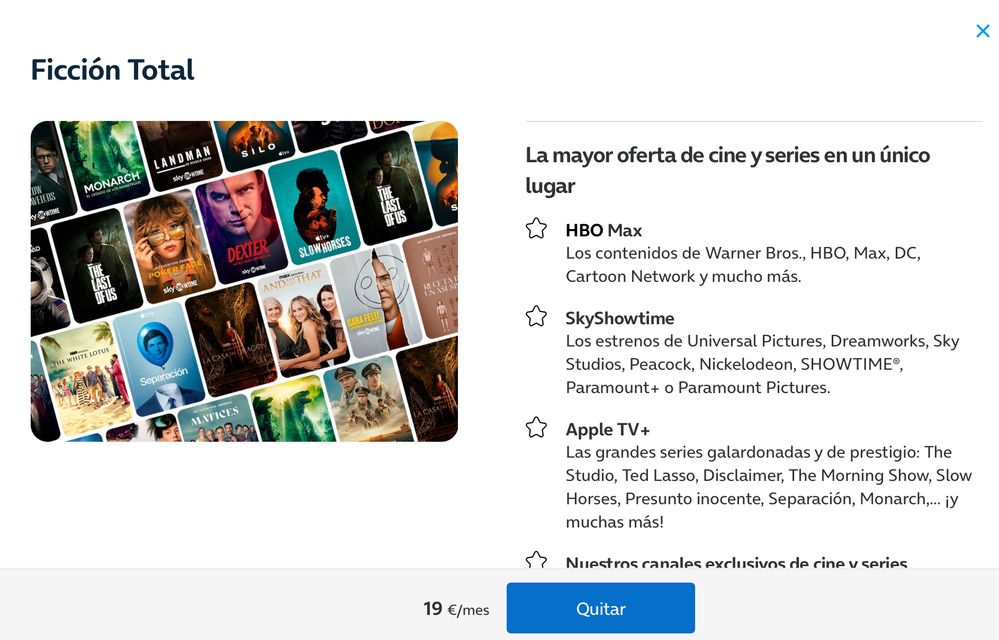
Task: Click the star beside Nuestros canales exclusivos
Action: (x=537, y=561)
